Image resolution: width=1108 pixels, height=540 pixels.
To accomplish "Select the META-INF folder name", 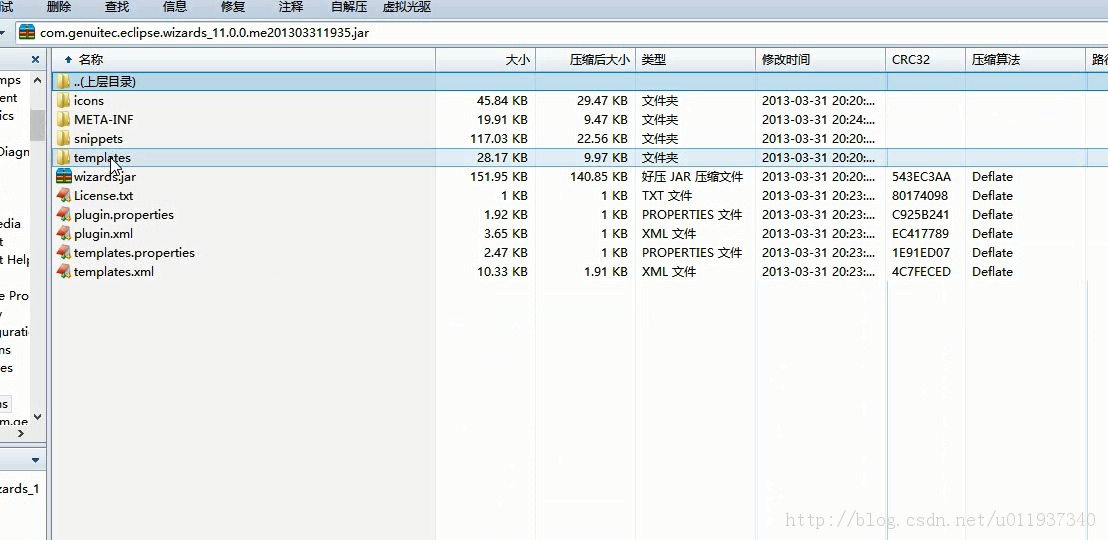I will point(103,119).
